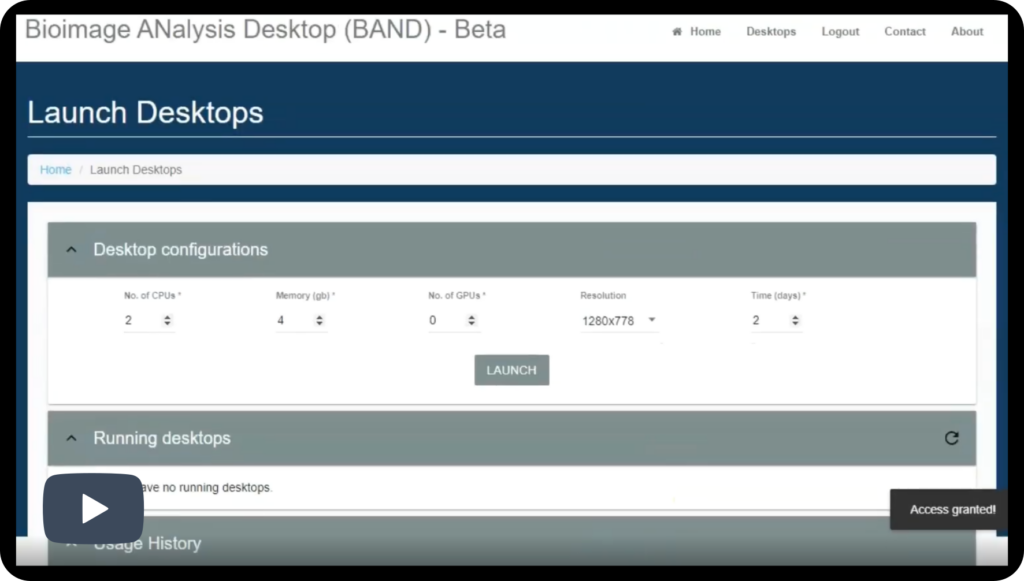Click Logout in the top navigation

coord(840,32)
